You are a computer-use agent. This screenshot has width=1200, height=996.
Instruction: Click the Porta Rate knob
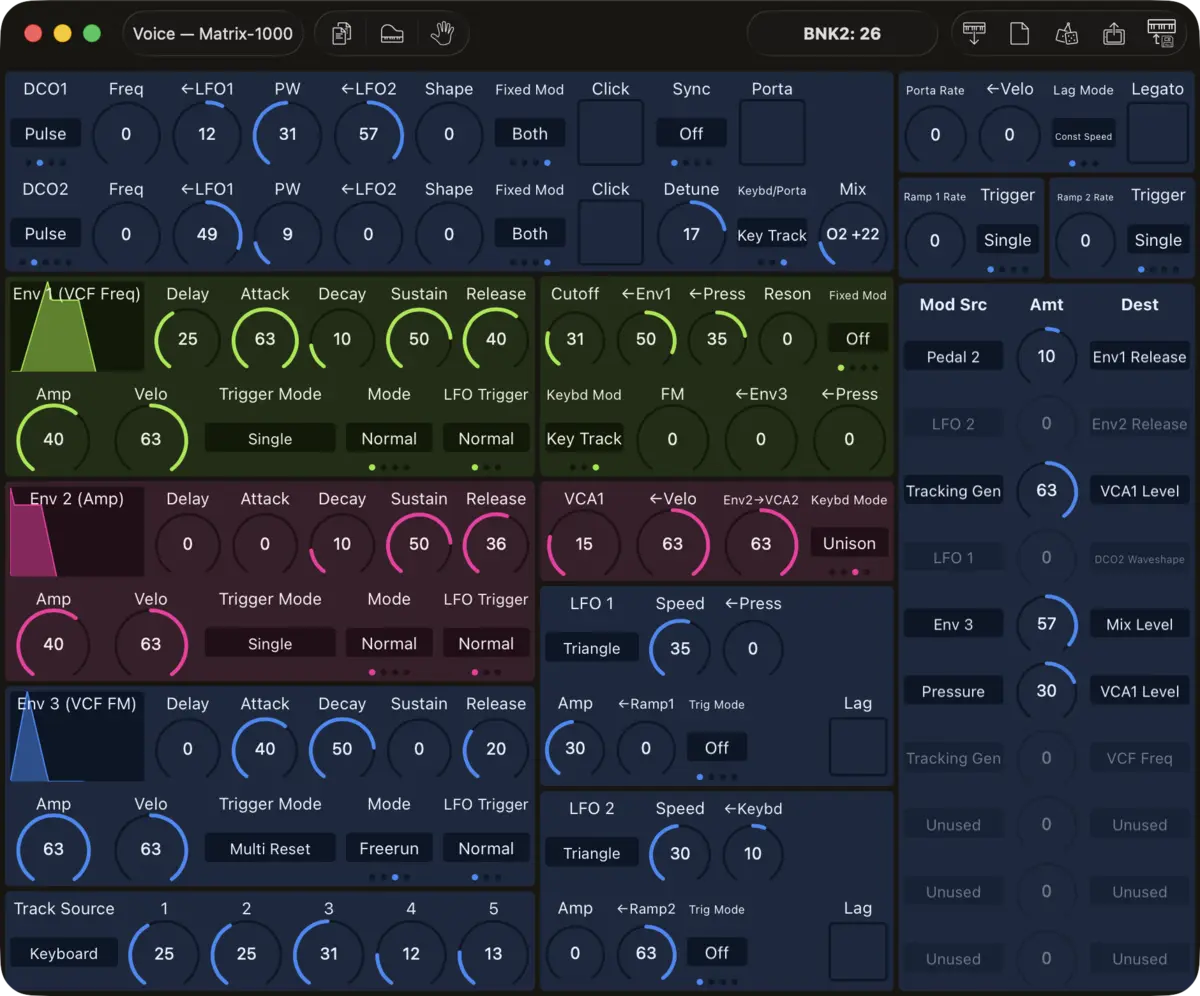[935, 135]
